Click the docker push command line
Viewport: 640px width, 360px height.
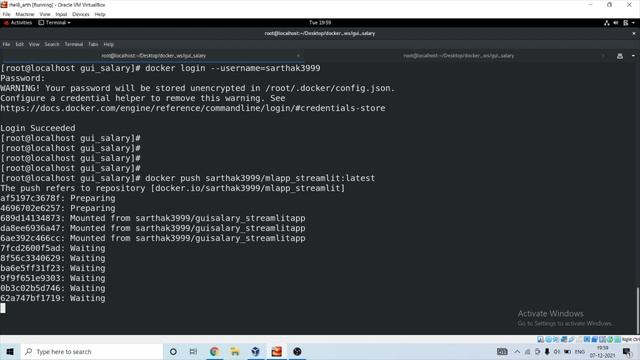188,178
